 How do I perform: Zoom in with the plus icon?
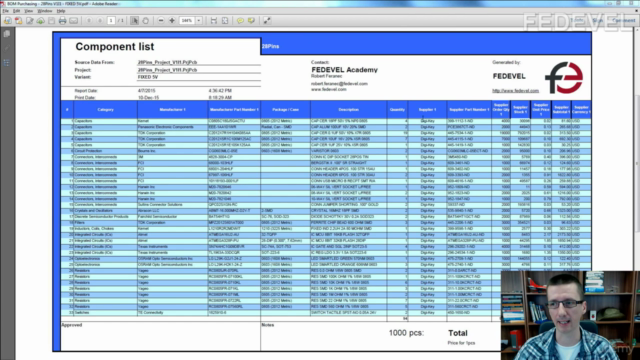coord(172,20)
